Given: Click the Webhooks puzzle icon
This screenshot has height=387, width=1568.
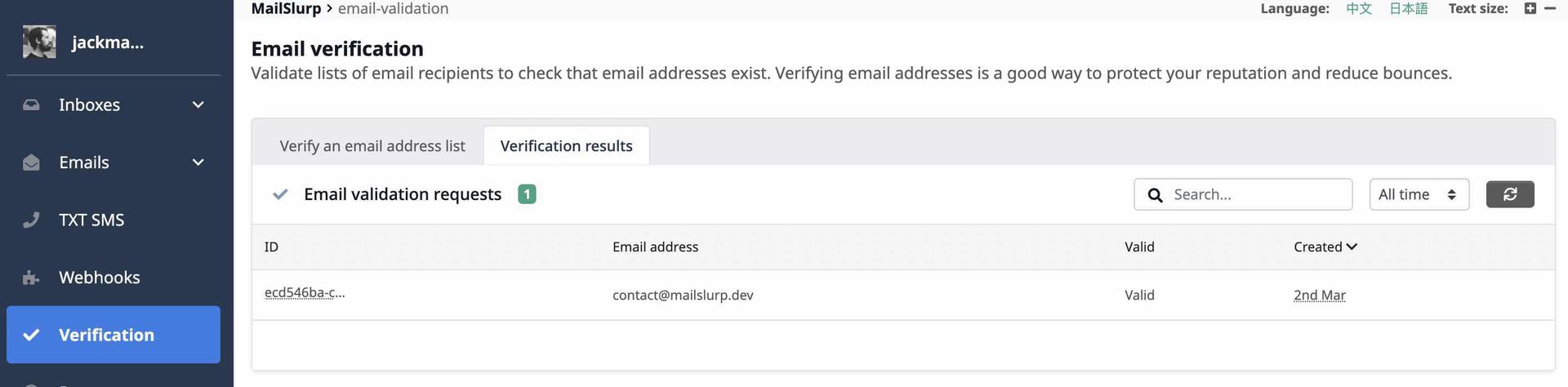Looking at the screenshot, I should click(x=31, y=278).
